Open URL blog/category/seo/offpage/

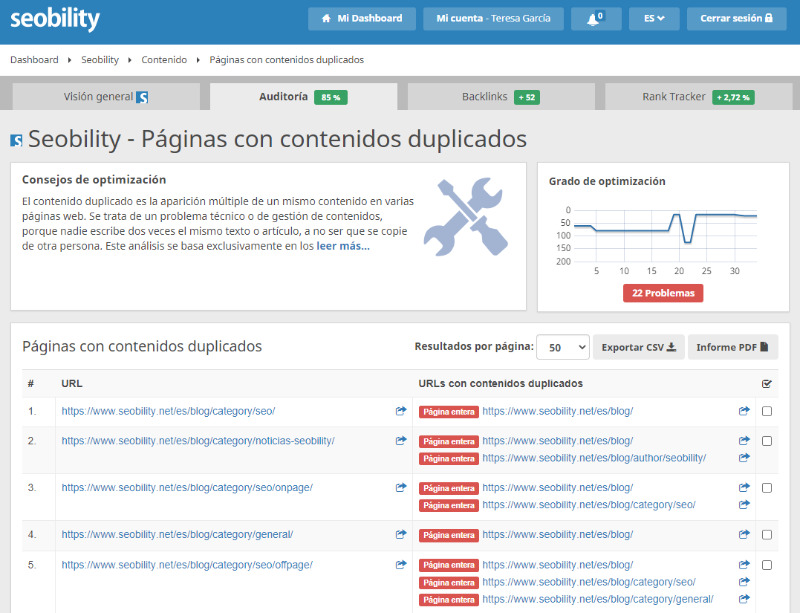coord(187,565)
